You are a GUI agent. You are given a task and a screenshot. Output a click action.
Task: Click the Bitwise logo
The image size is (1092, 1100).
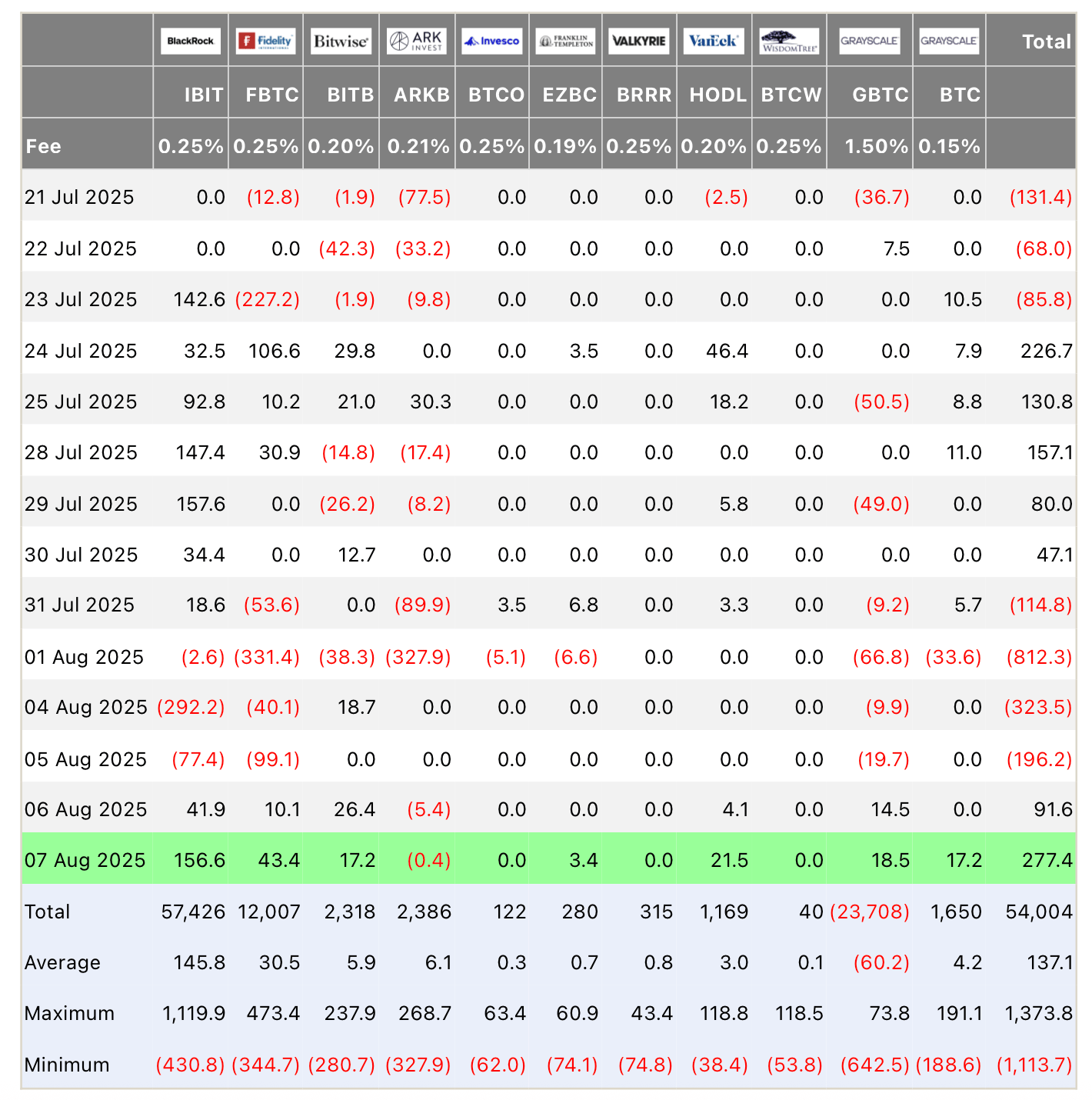(341, 41)
